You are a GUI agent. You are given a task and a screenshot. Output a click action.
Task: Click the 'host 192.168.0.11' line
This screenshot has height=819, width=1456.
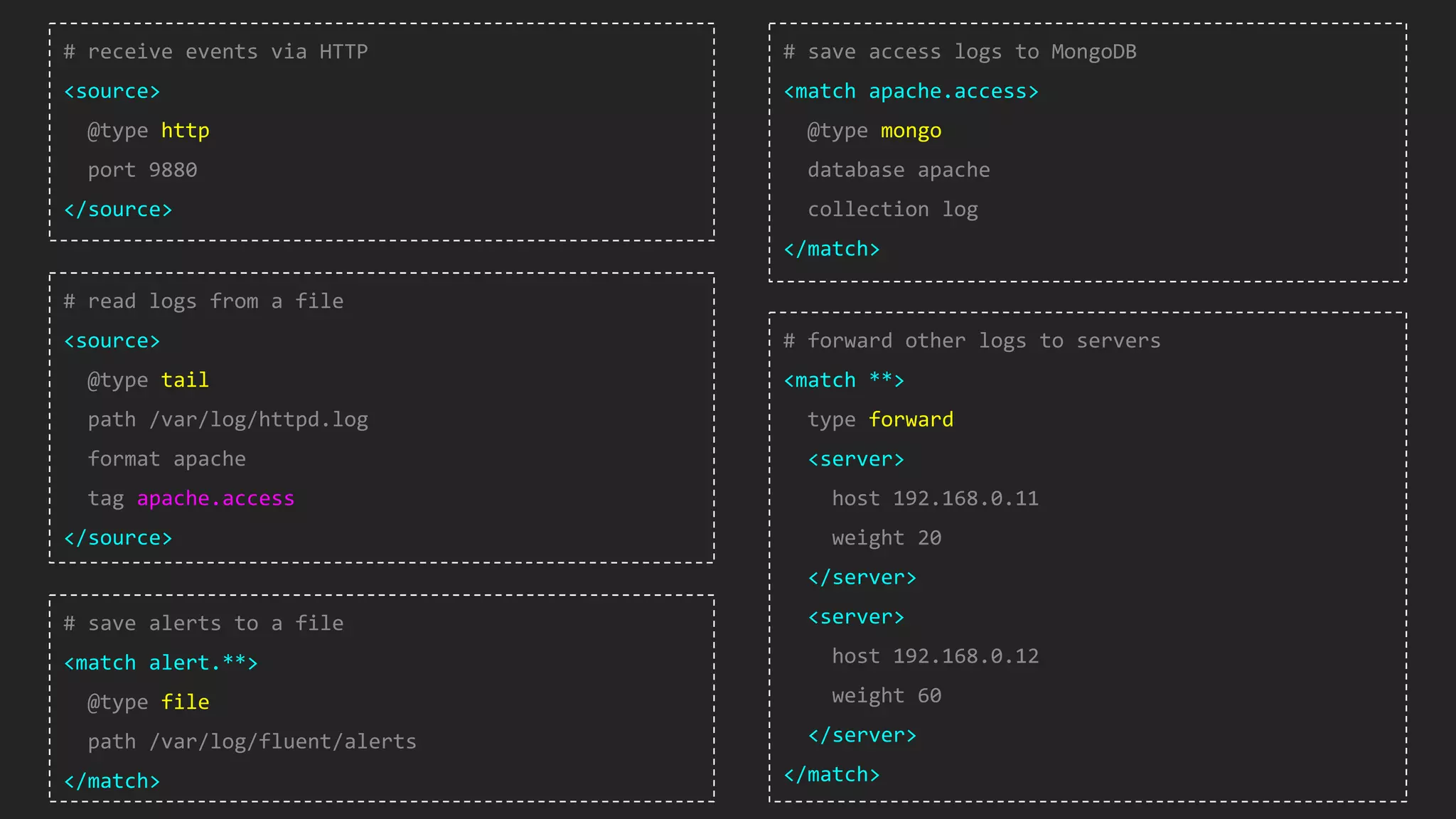[x=935, y=498]
